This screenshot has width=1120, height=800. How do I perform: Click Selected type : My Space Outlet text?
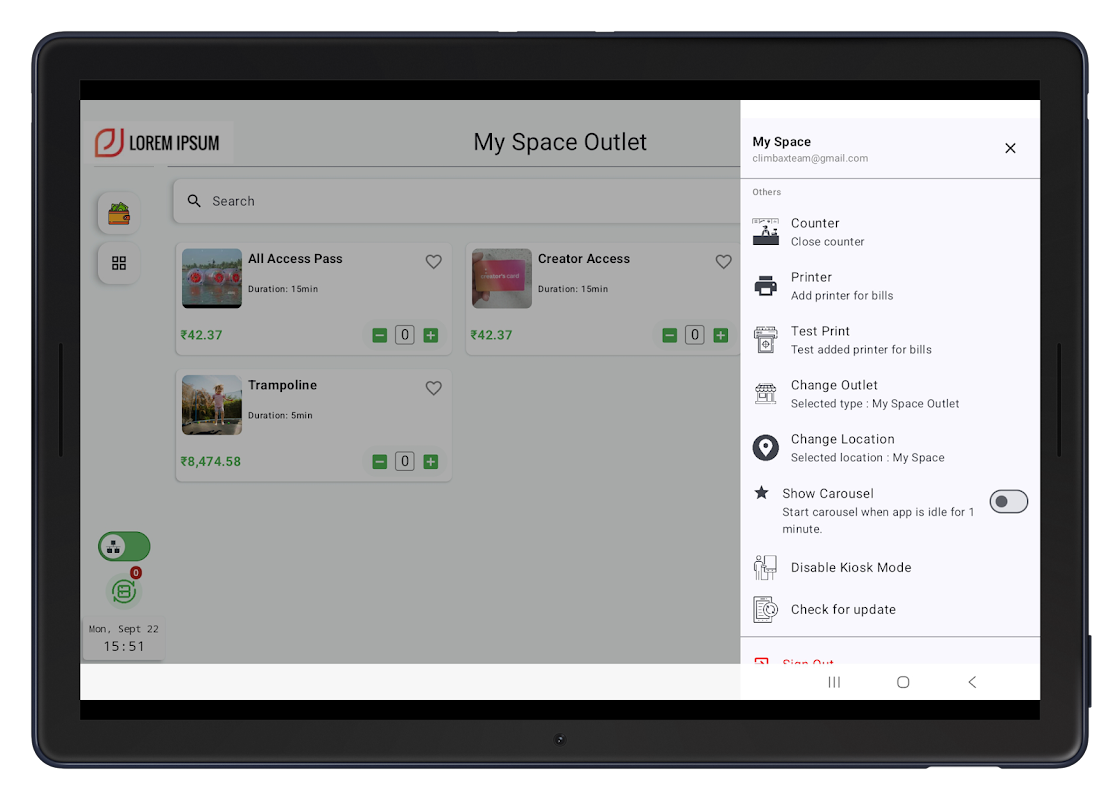click(875, 404)
